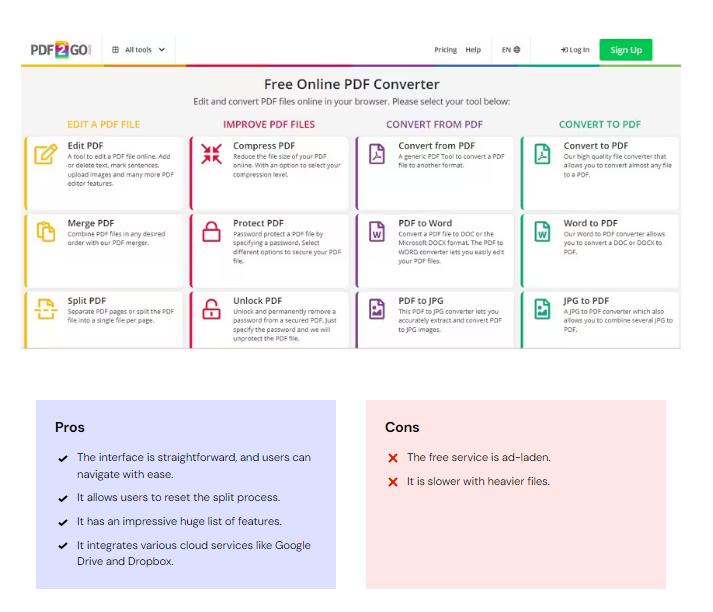This screenshot has width=713, height=612.
Task: Click 'Combine PDF files in any desired order' description
Action: [x=116, y=238]
